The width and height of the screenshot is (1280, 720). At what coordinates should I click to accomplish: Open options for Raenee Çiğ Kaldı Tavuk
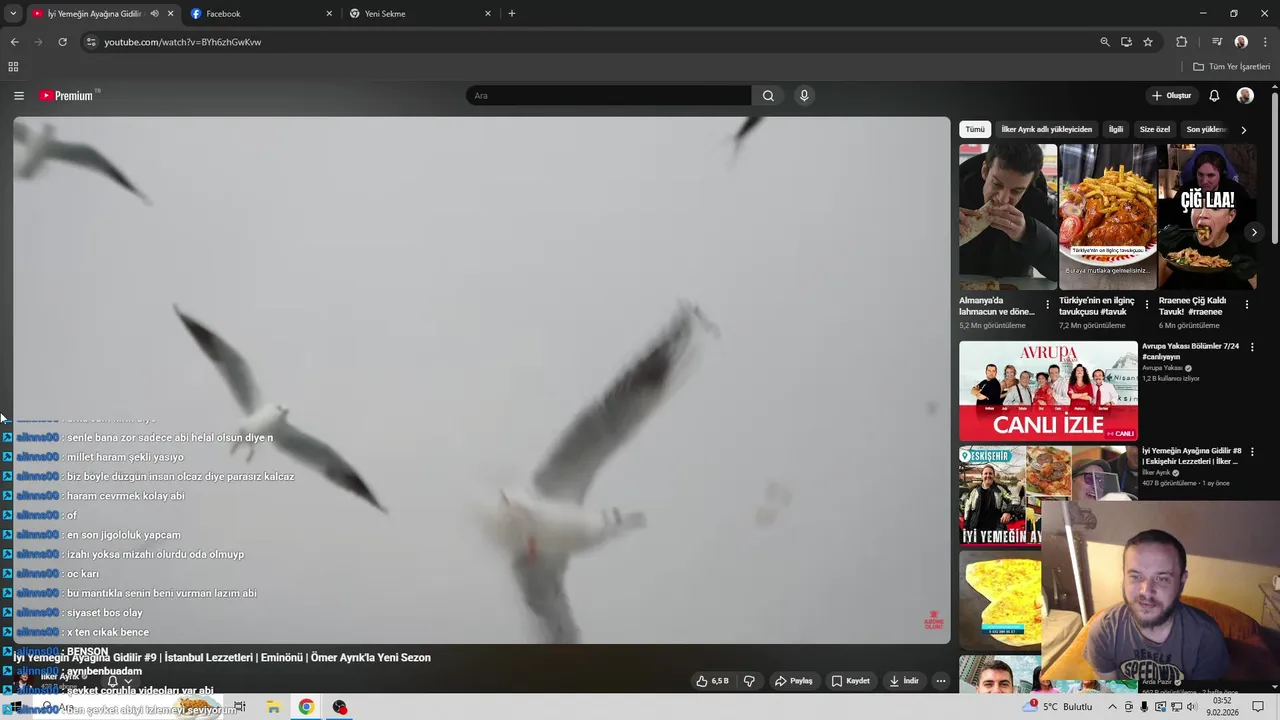pos(1246,305)
